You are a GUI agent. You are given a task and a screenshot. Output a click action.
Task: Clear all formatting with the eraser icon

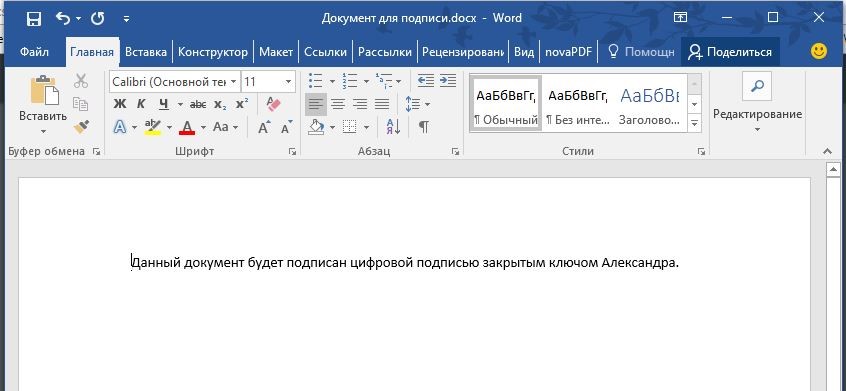point(274,104)
